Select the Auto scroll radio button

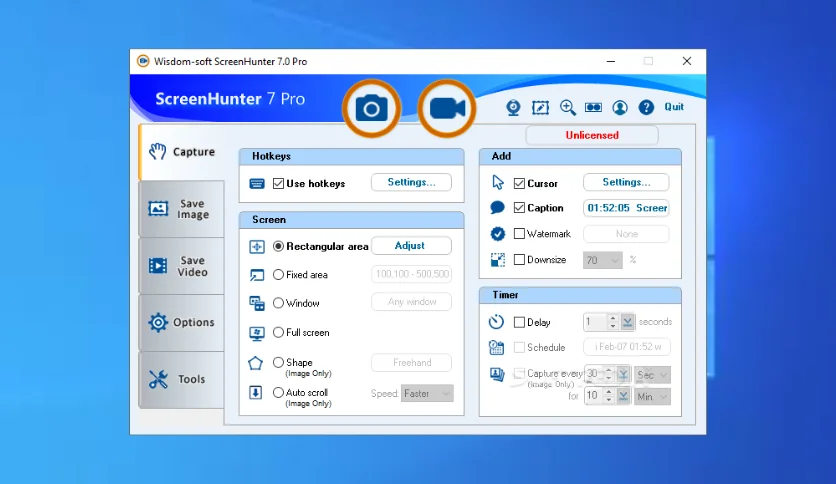point(278,392)
